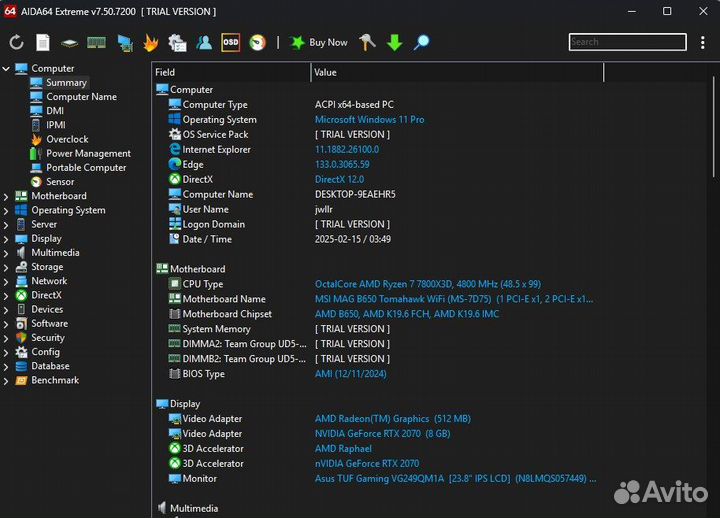The image size is (720, 518).
Task: Click the green download arrow icon
Action: click(394, 42)
